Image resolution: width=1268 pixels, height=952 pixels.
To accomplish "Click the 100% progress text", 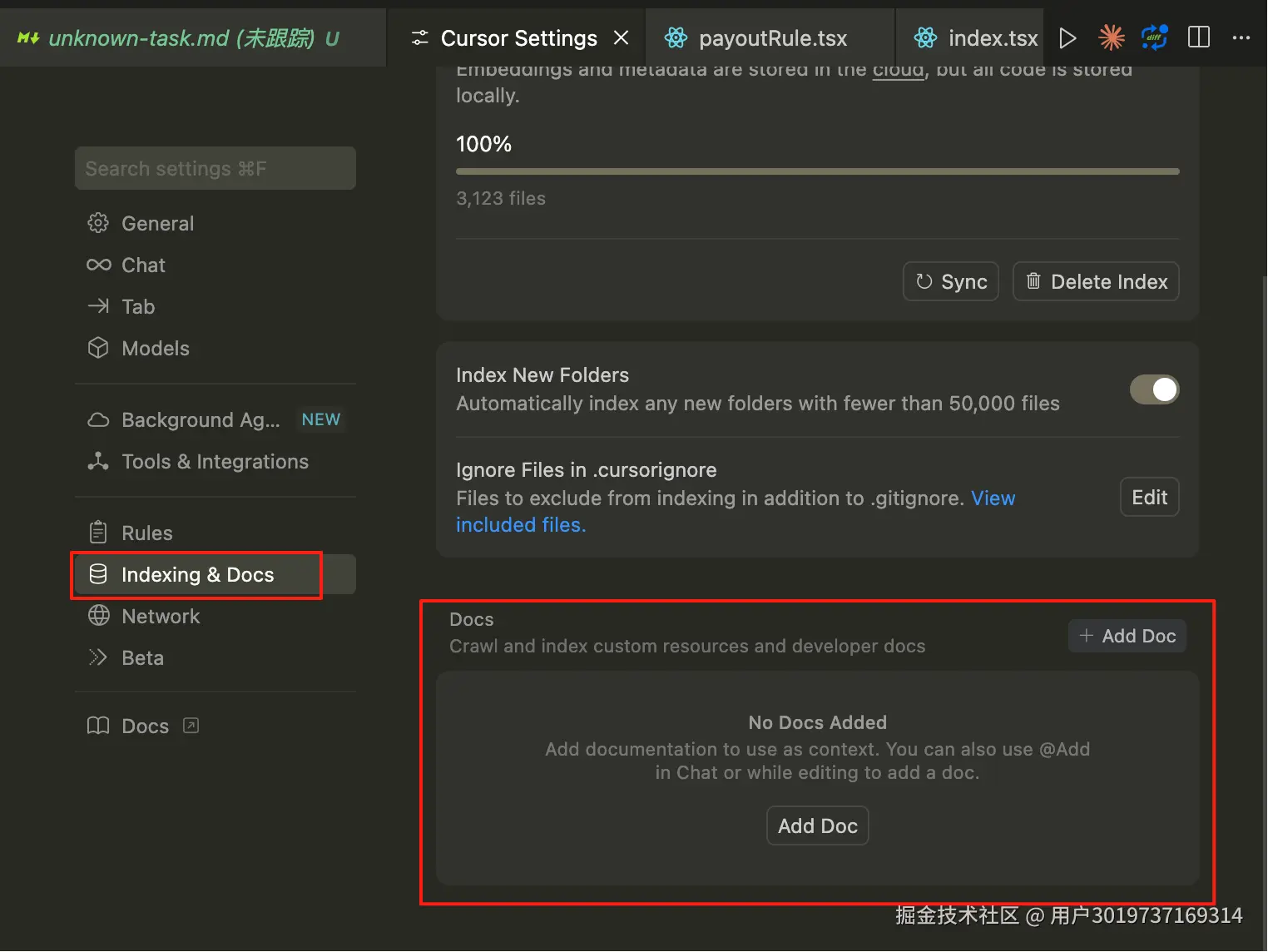I will [483, 144].
